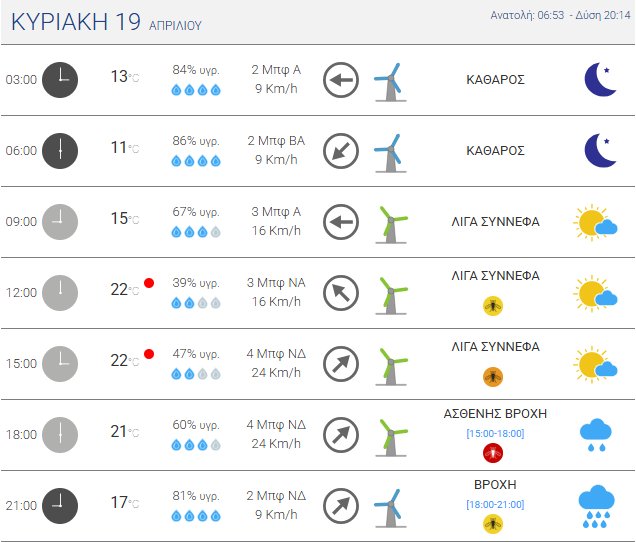Click the orange mosquito icon at 15:00

493,377
